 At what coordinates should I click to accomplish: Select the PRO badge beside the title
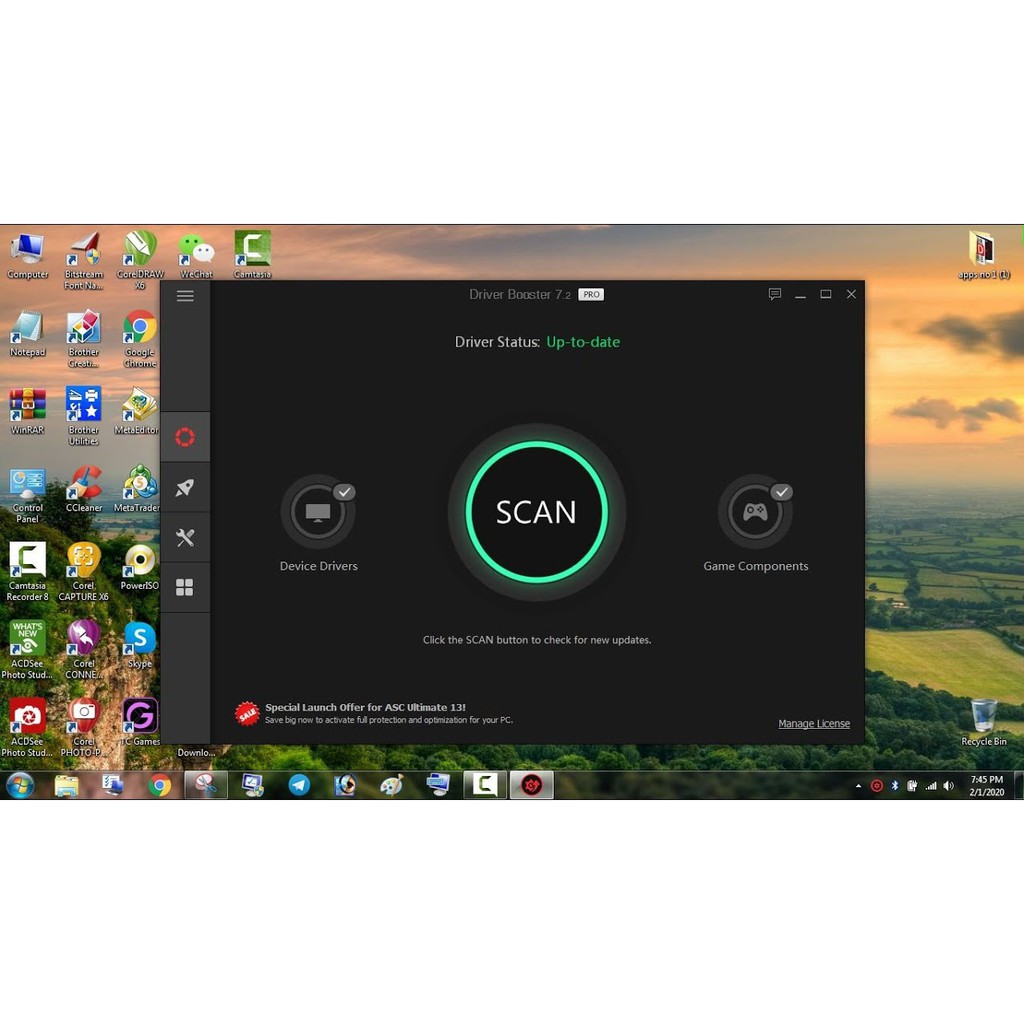tap(591, 295)
